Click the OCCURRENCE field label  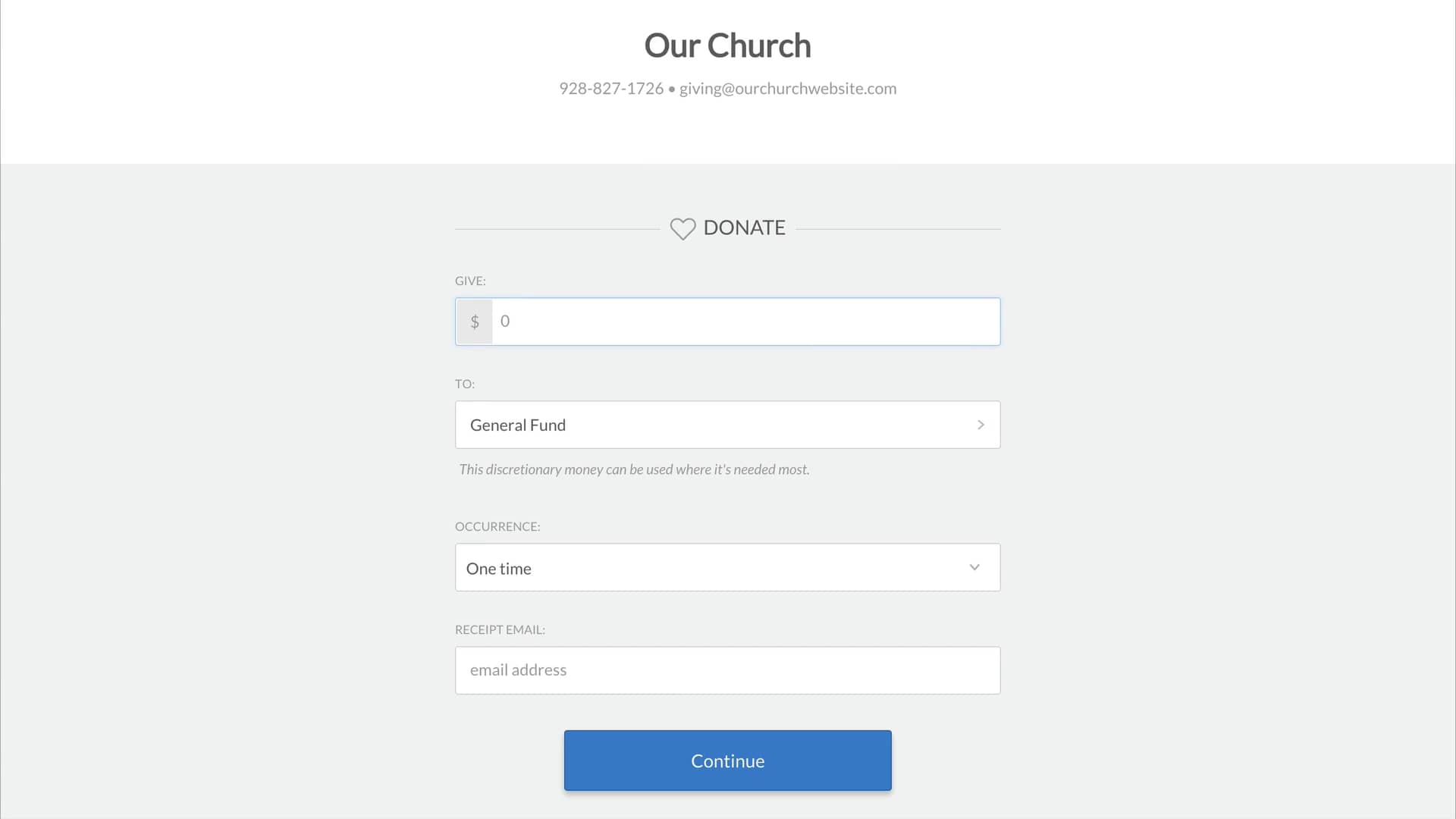pyautogui.click(x=497, y=526)
